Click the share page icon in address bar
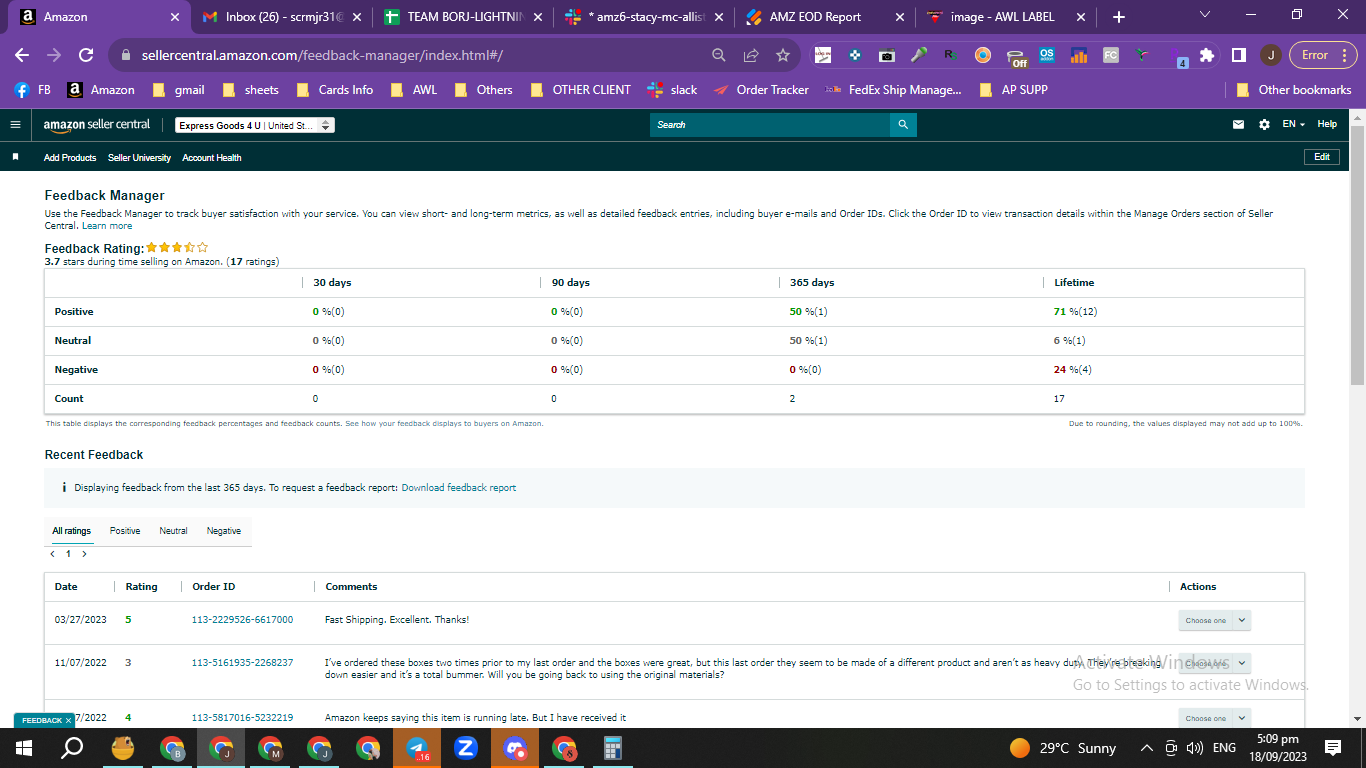1366x768 pixels. [751, 55]
